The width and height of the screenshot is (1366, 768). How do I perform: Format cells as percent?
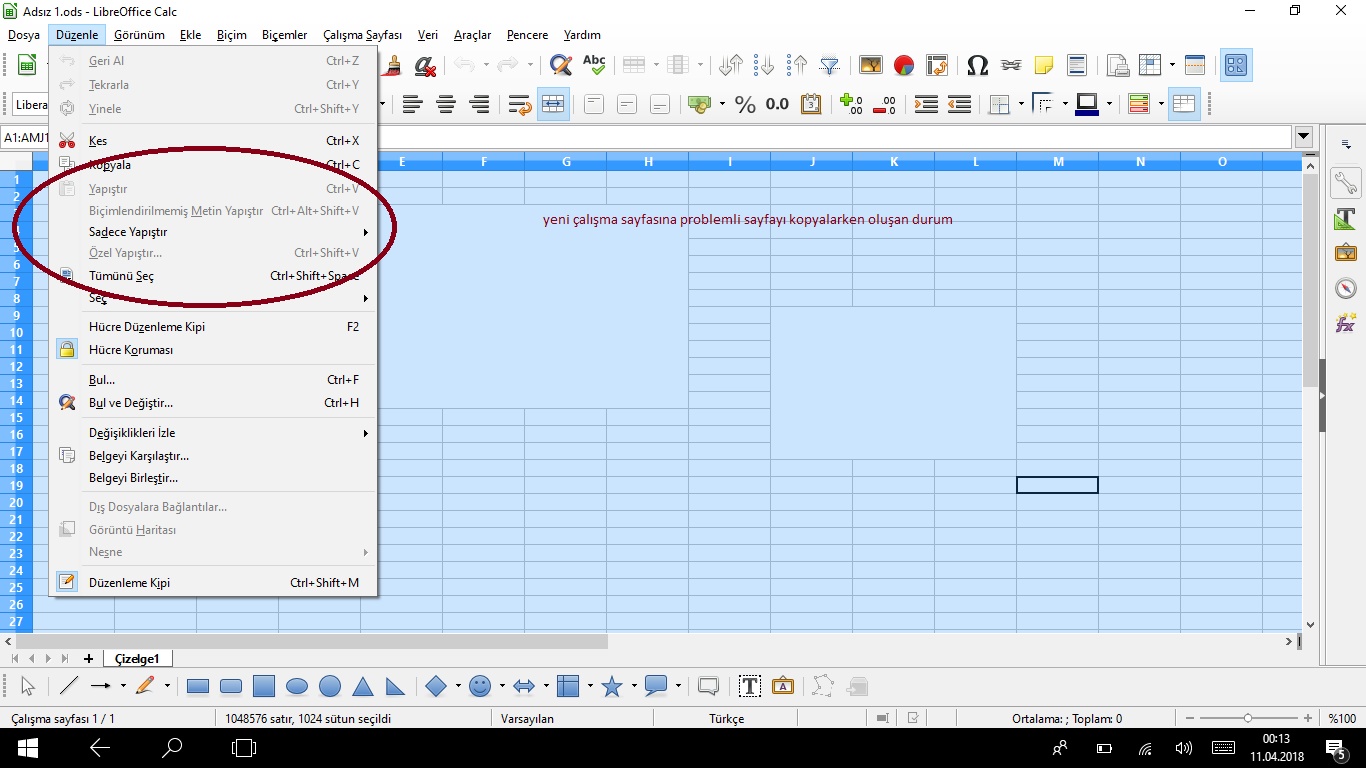pyautogui.click(x=745, y=104)
